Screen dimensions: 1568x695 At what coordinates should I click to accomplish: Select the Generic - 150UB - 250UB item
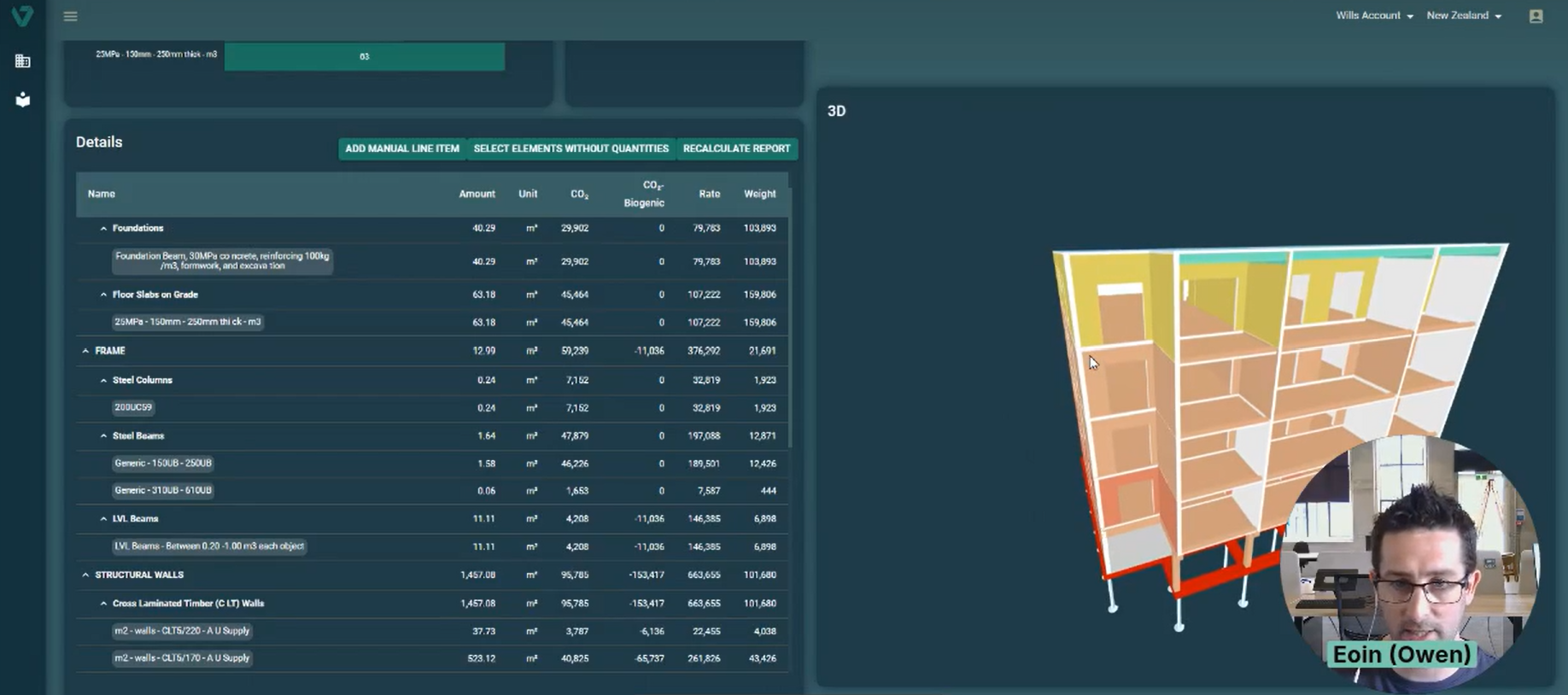(163, 464)
